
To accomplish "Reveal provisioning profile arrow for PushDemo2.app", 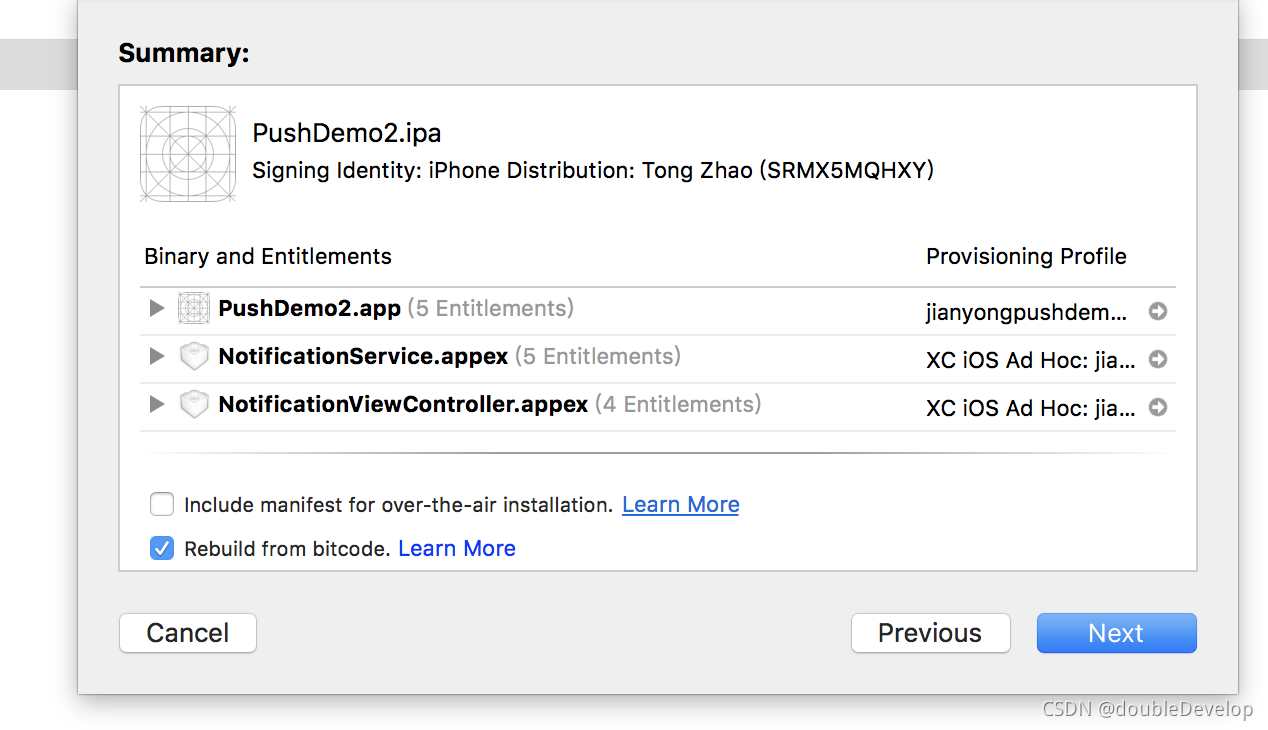I will [1158, 312].
